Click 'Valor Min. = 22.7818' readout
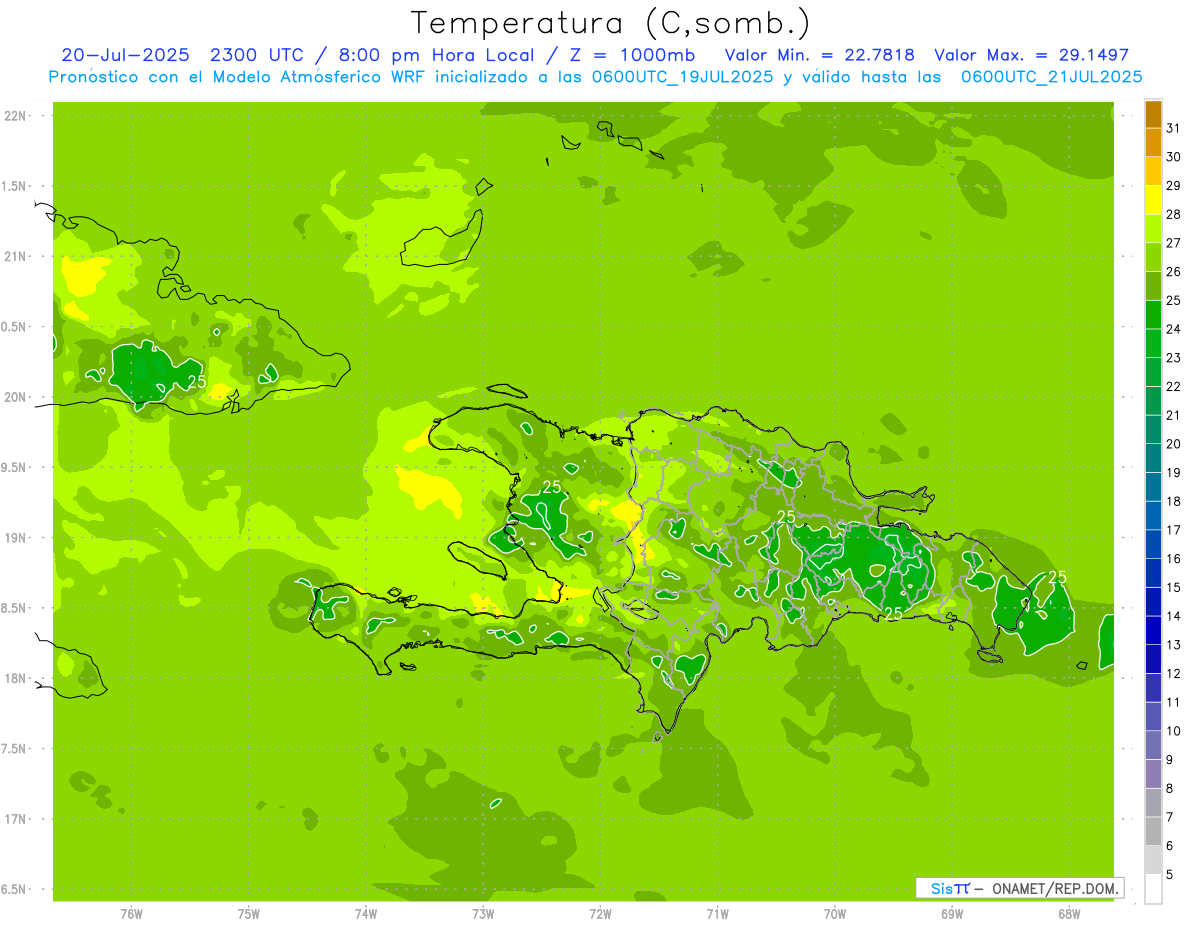This screenshot has width=1200, height=927. [x=820, y=55]
